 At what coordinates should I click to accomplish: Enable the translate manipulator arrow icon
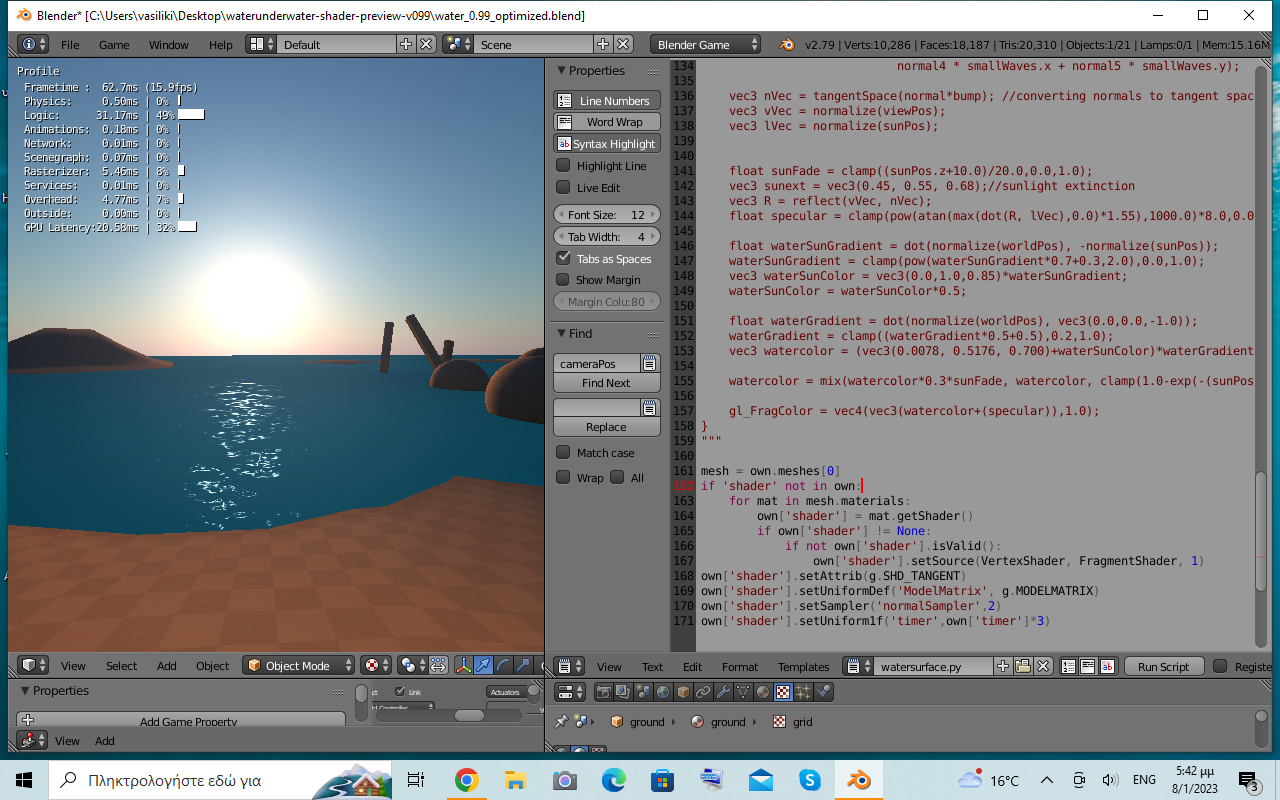[484, 665]
